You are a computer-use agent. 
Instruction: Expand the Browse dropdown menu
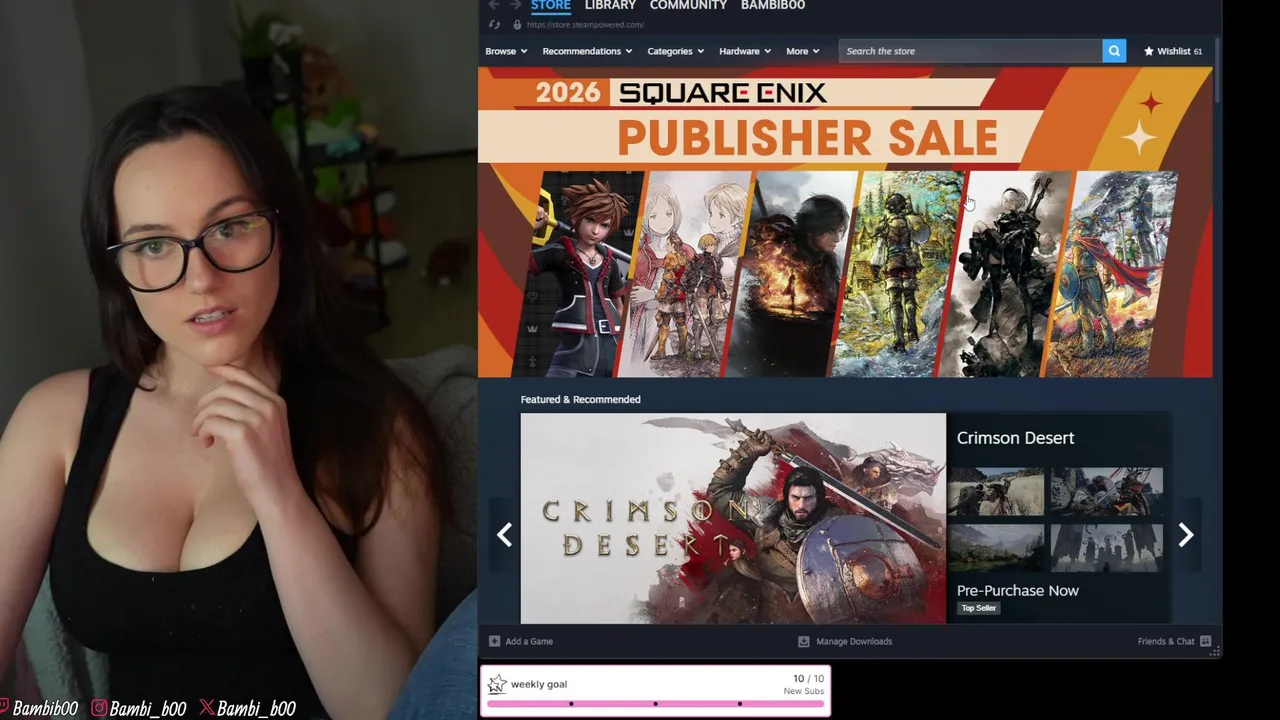click(506, 51)
